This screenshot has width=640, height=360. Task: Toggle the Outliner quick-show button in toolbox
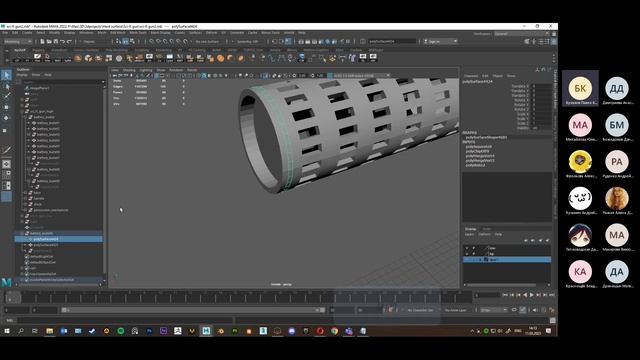click(x=6, y=197)
